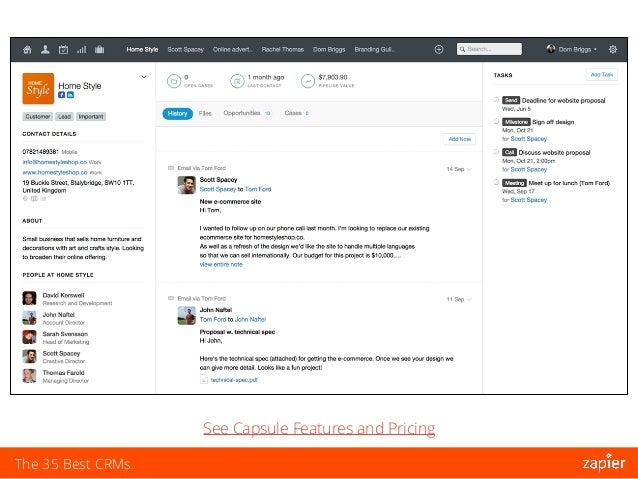Click the PDF attachment file icon
638x479 pixels.
pos(203,380)
